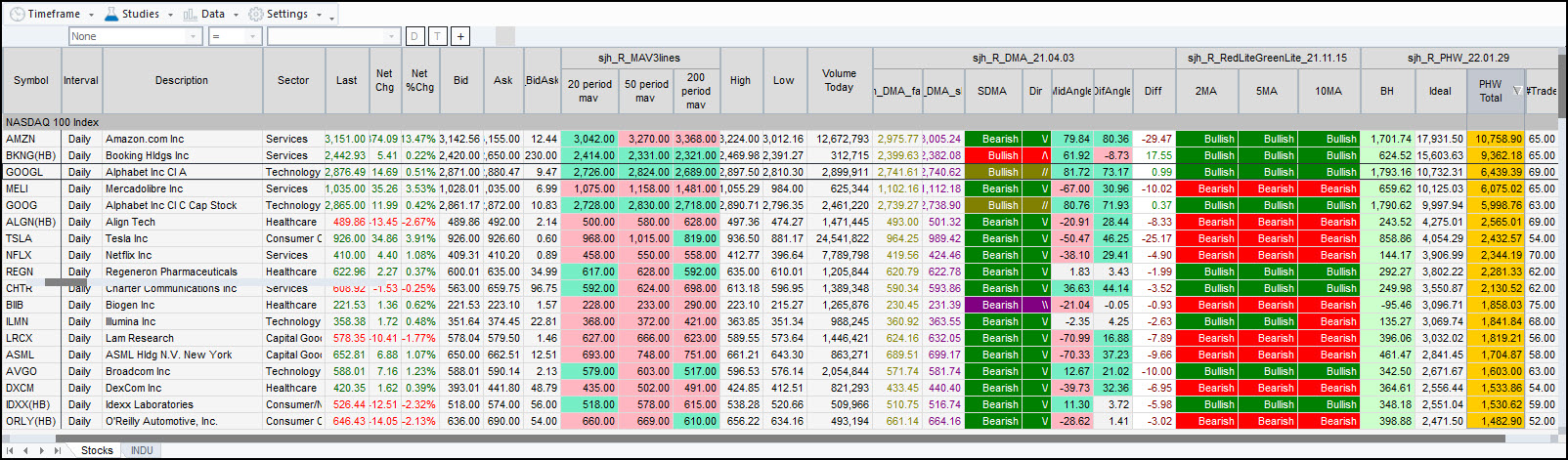This screenshot has width=1568, height=460.
Task: Click AMZN Volume Today value 12,672,793
Action: point(839,139)
